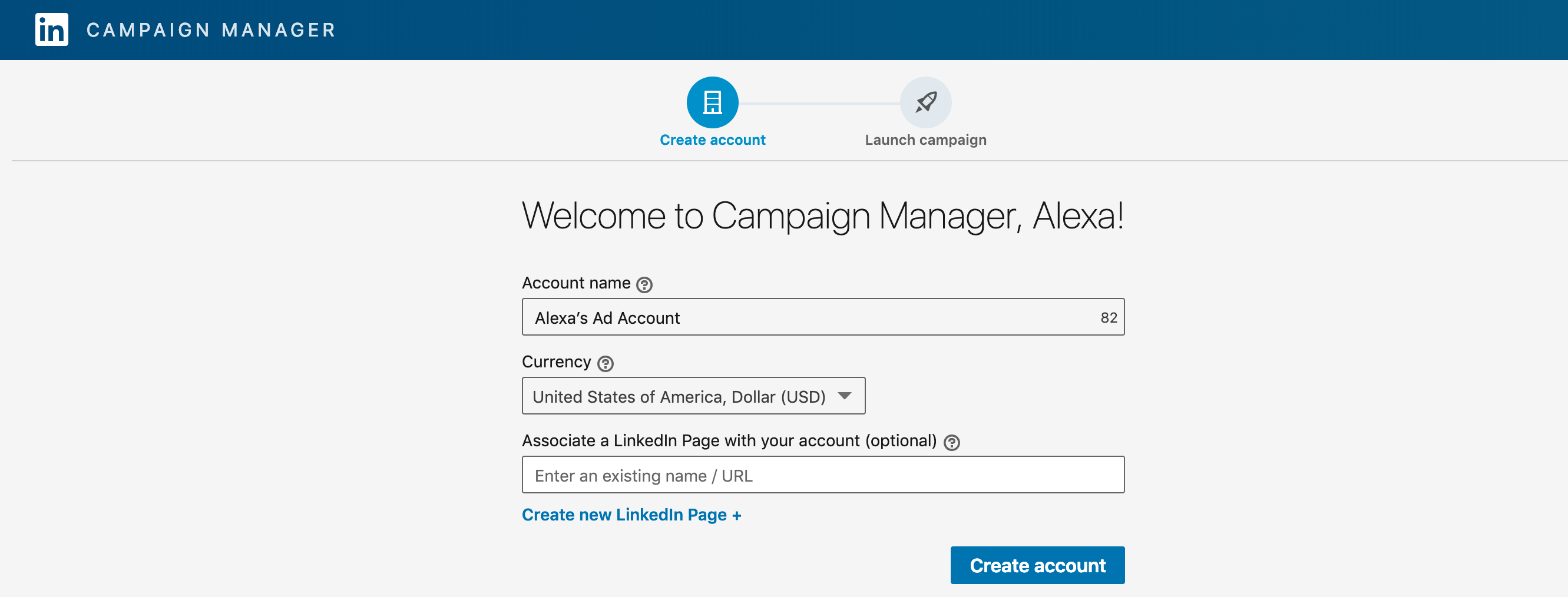Click the Associate a LinkedIn Page label
Viewport: 1568px width, 597px height.
(729, 440)
